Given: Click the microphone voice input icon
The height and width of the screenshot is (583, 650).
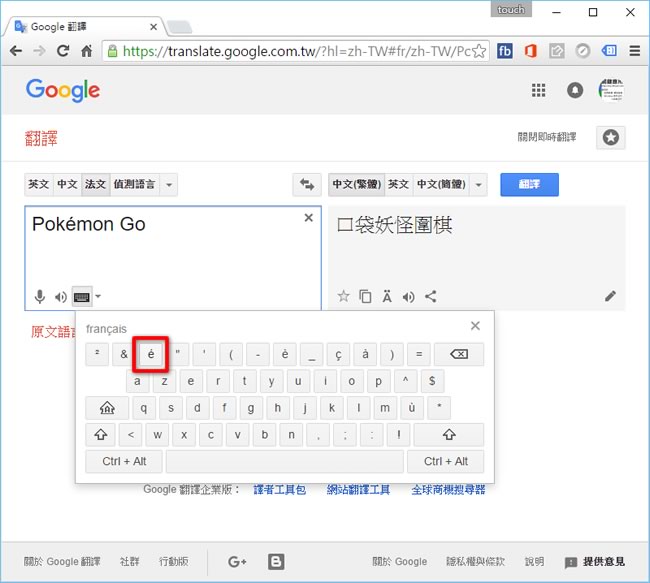Looking at the screenshot, I should (40, 297).
